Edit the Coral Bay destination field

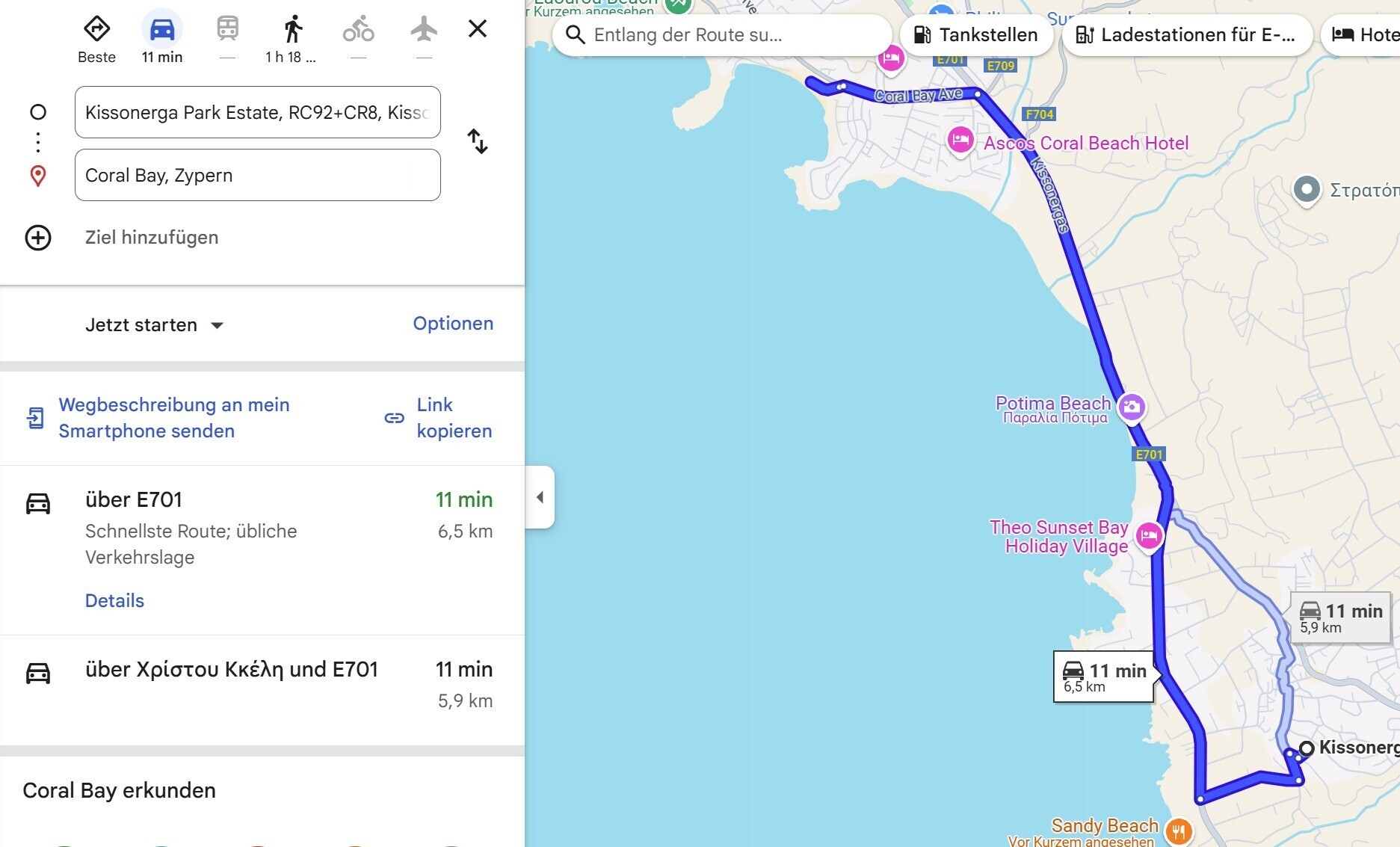pyautogui.click(x=257, y=176)
